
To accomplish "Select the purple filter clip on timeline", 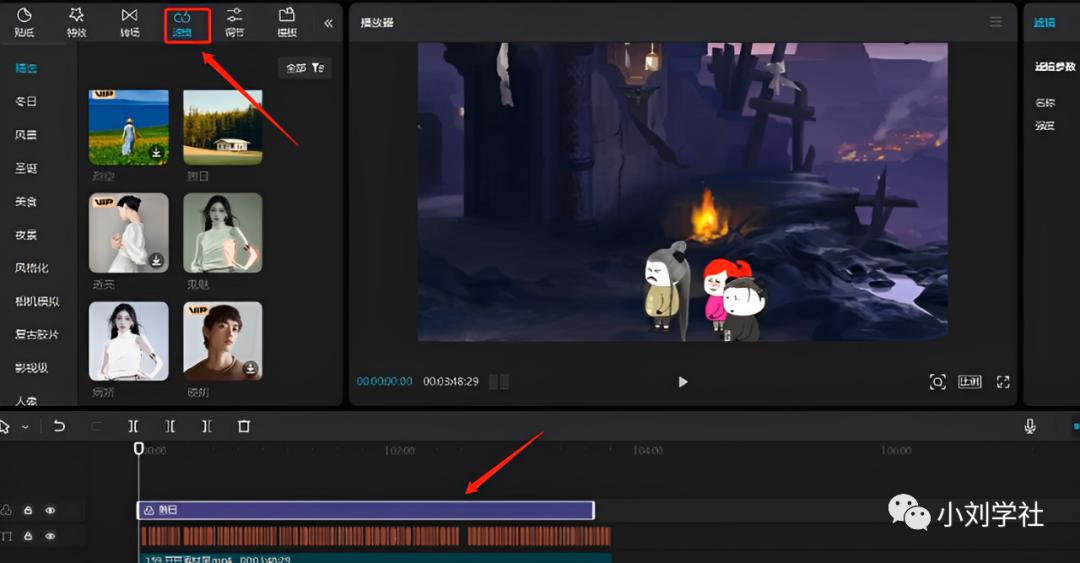I will point(366,510).
